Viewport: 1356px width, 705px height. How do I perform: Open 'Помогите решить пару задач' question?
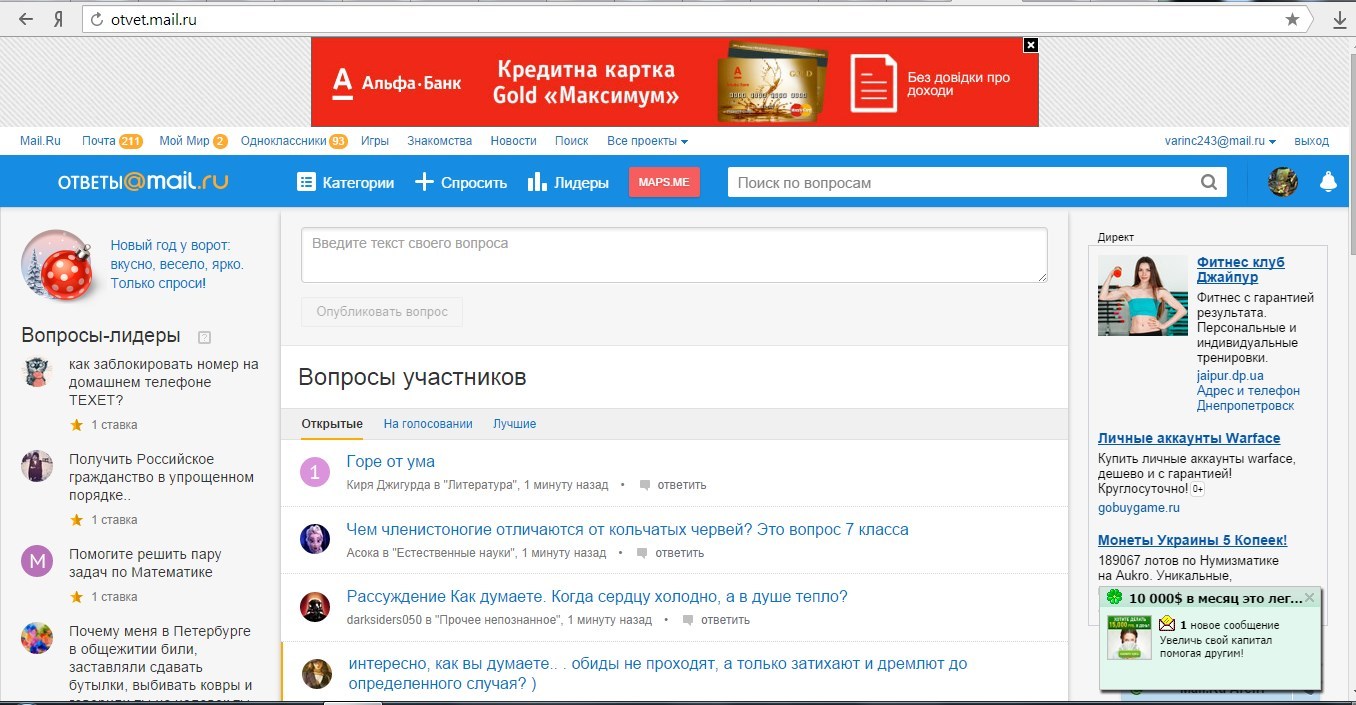click(145, 563)
